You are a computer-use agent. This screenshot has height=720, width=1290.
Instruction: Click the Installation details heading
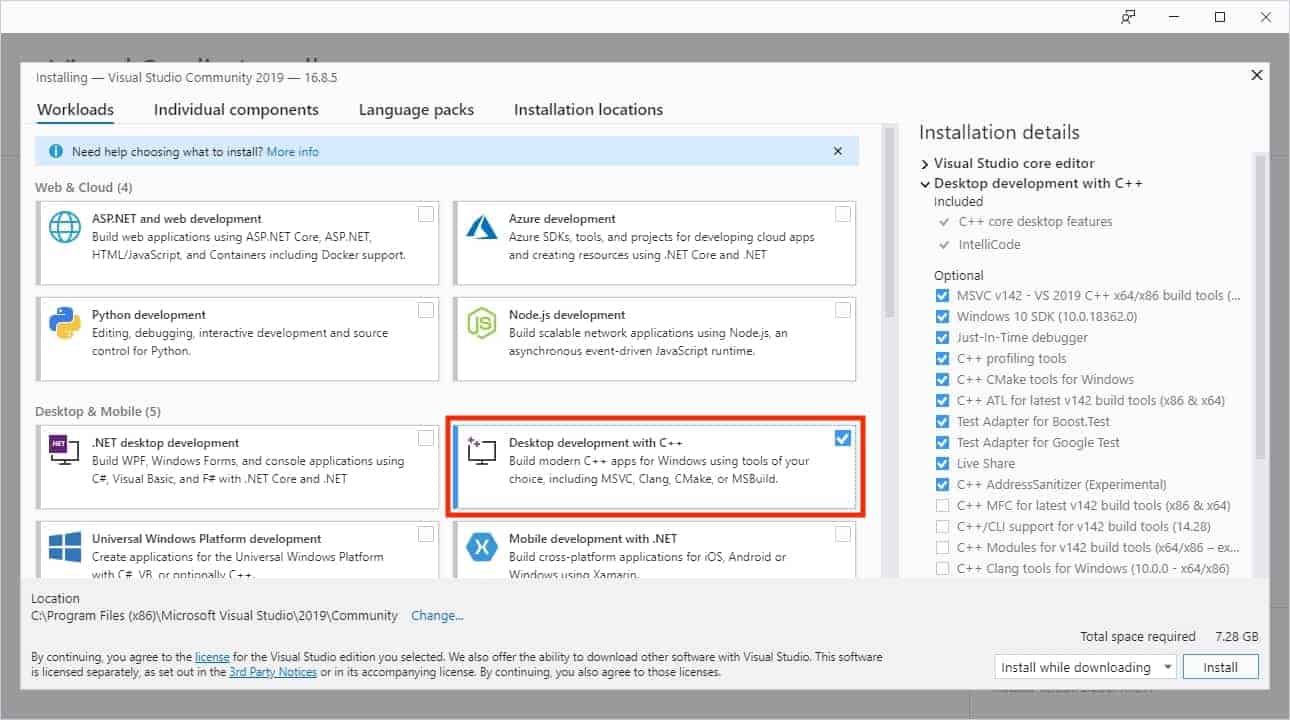pos(999,133)
